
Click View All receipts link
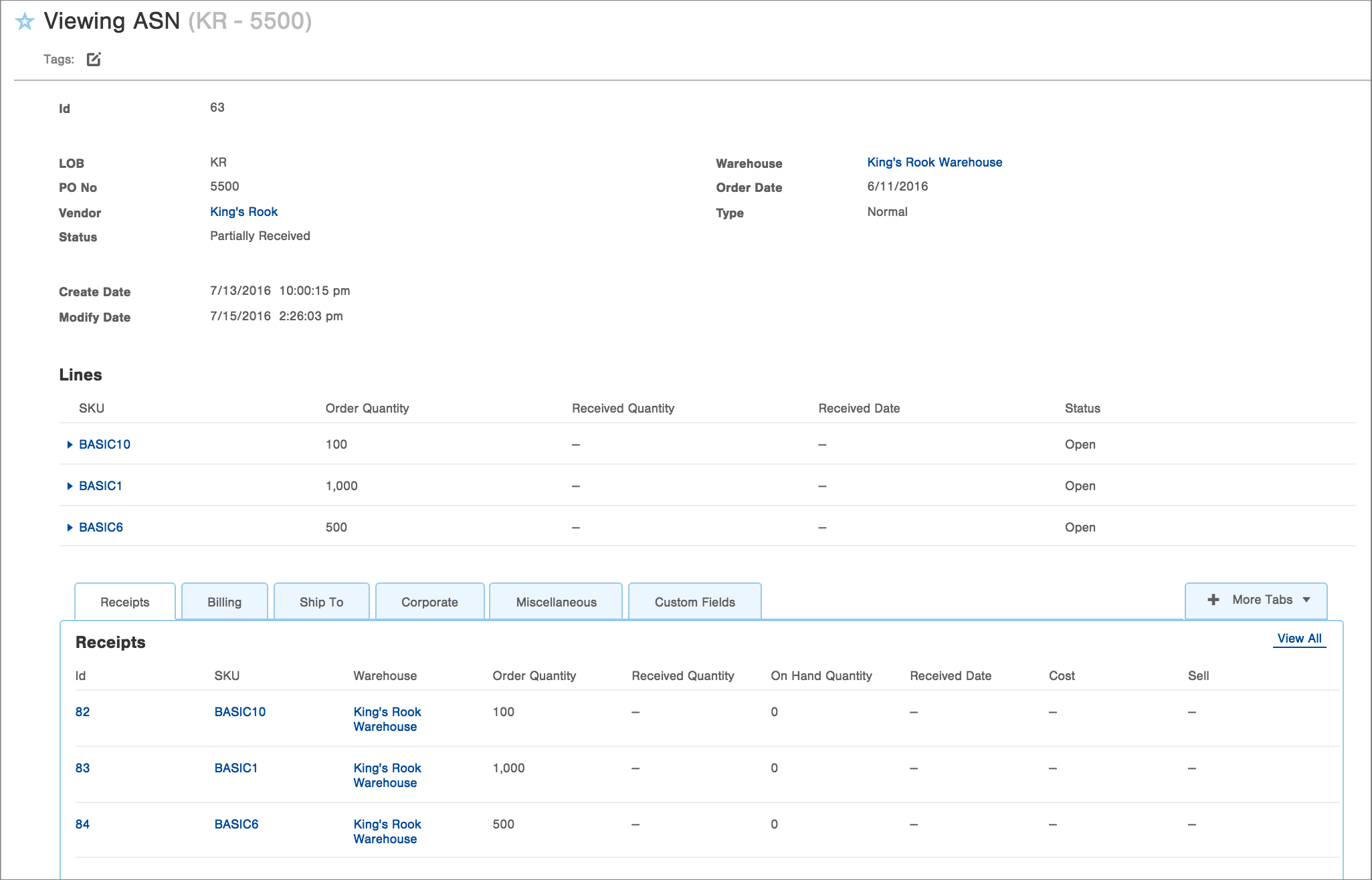click(1299, 638)
